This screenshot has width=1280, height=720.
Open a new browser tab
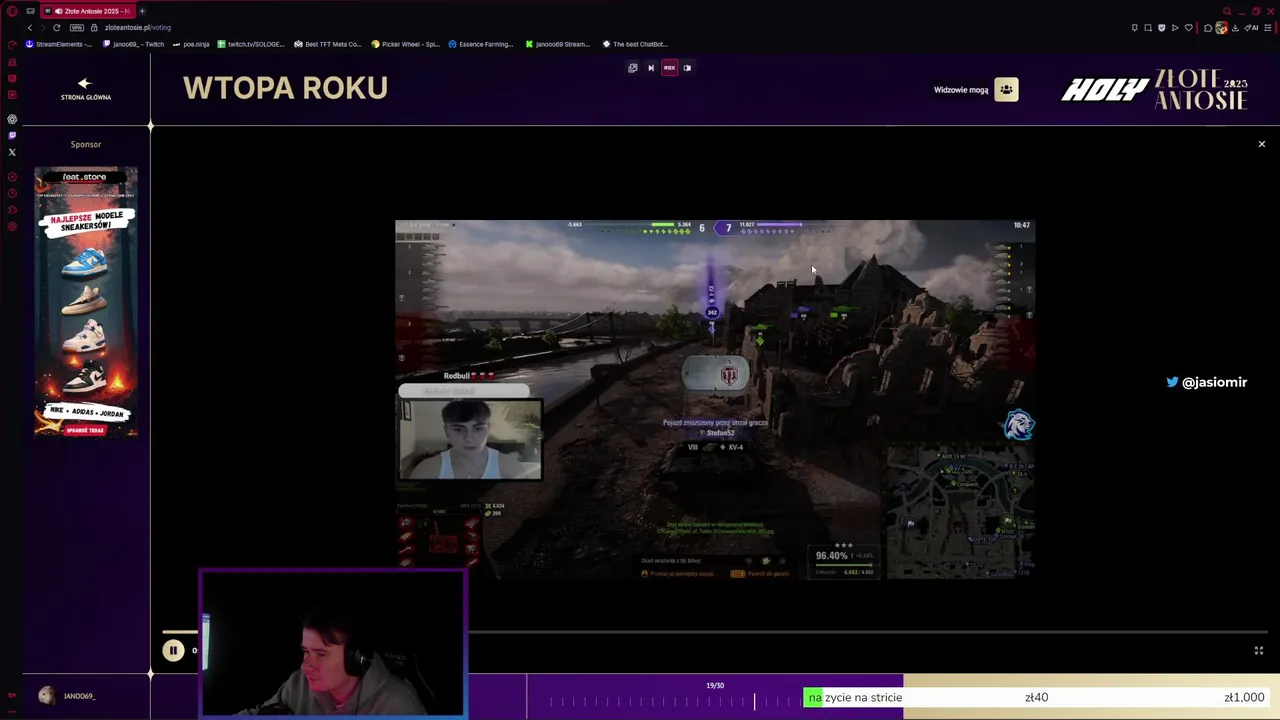pyautogui.click(x=142, y=11)
